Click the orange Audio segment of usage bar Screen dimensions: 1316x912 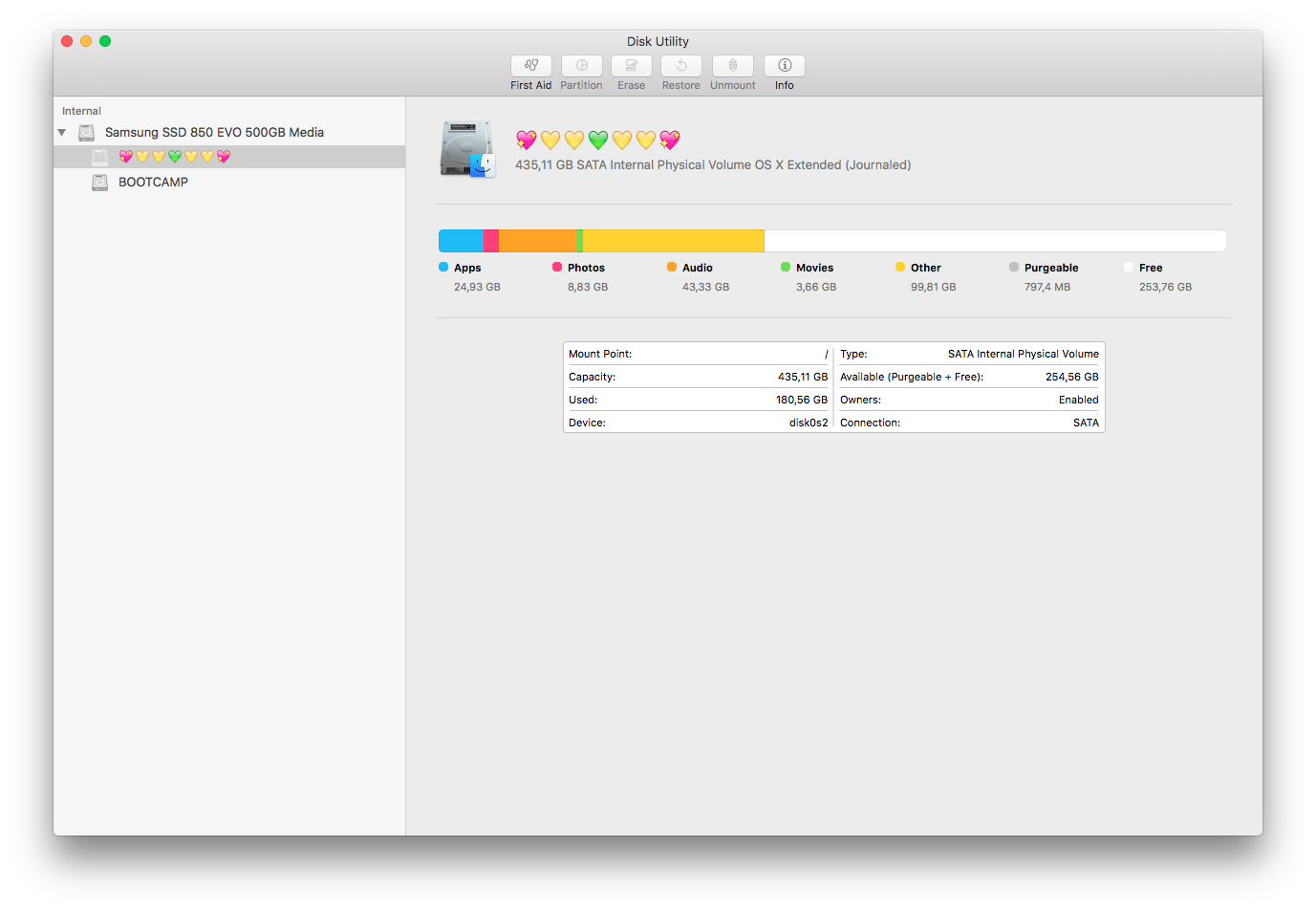click(538, 241)
